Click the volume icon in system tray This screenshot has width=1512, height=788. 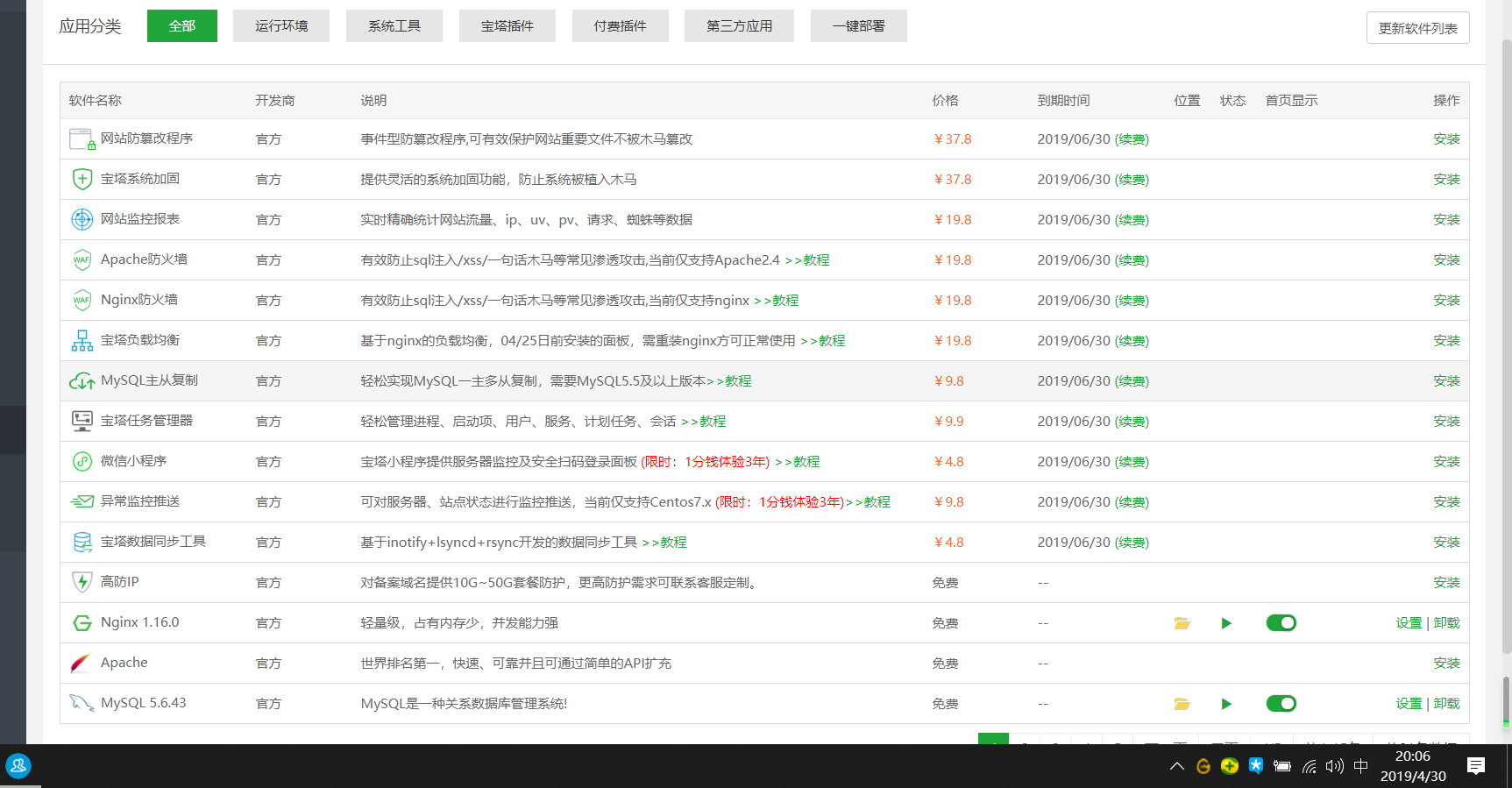point(1334,766)
